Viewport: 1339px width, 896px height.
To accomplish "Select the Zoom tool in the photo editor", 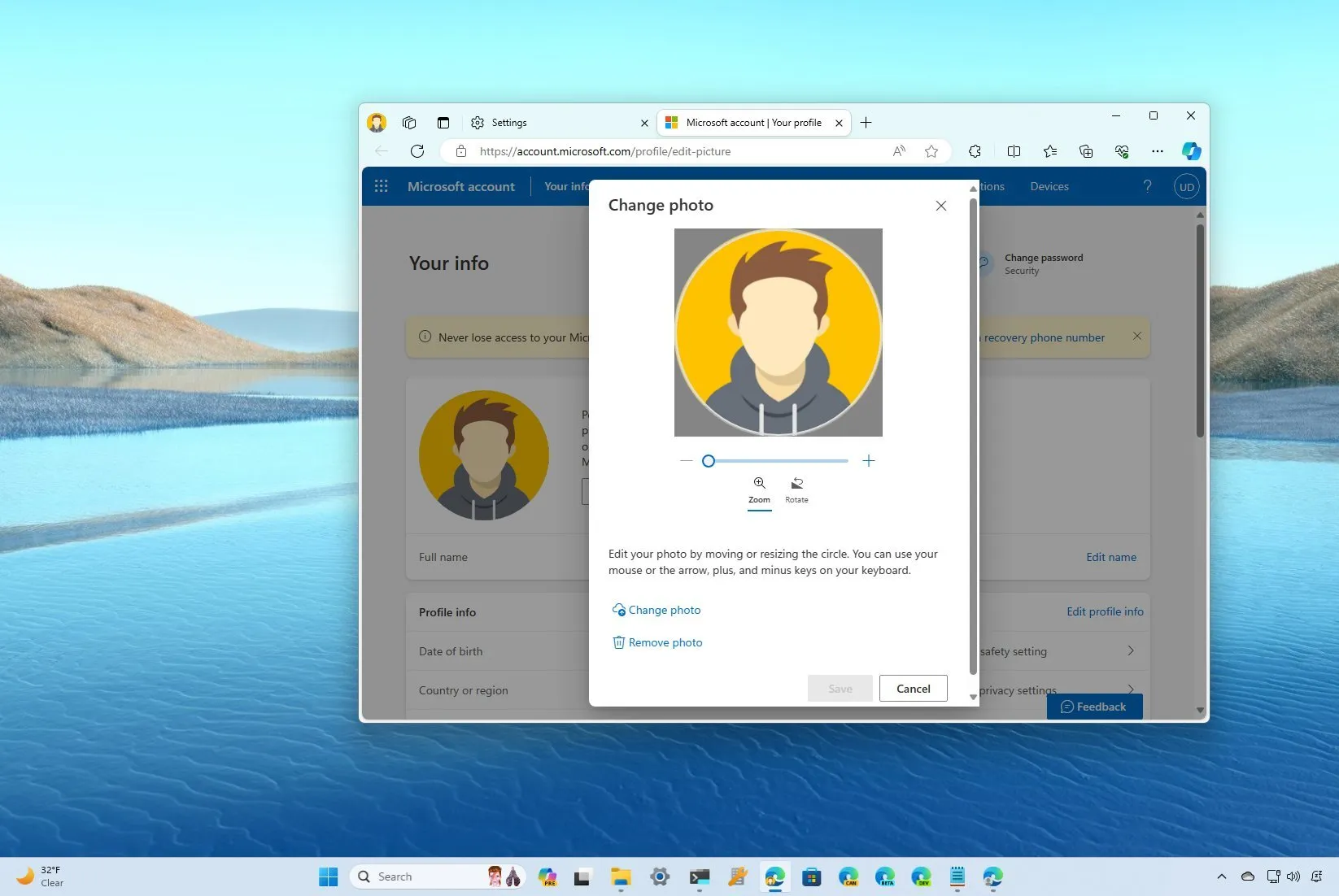I will 758,488.
